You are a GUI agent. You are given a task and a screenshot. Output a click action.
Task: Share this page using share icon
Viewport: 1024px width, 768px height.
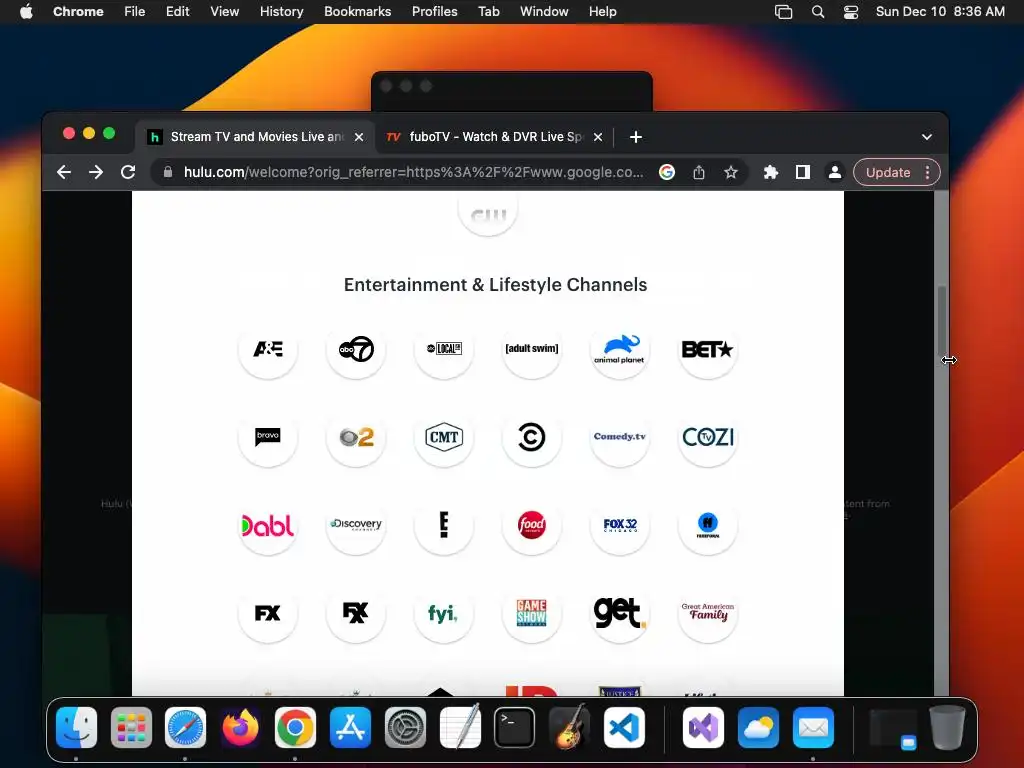click(x=699, y=172)
